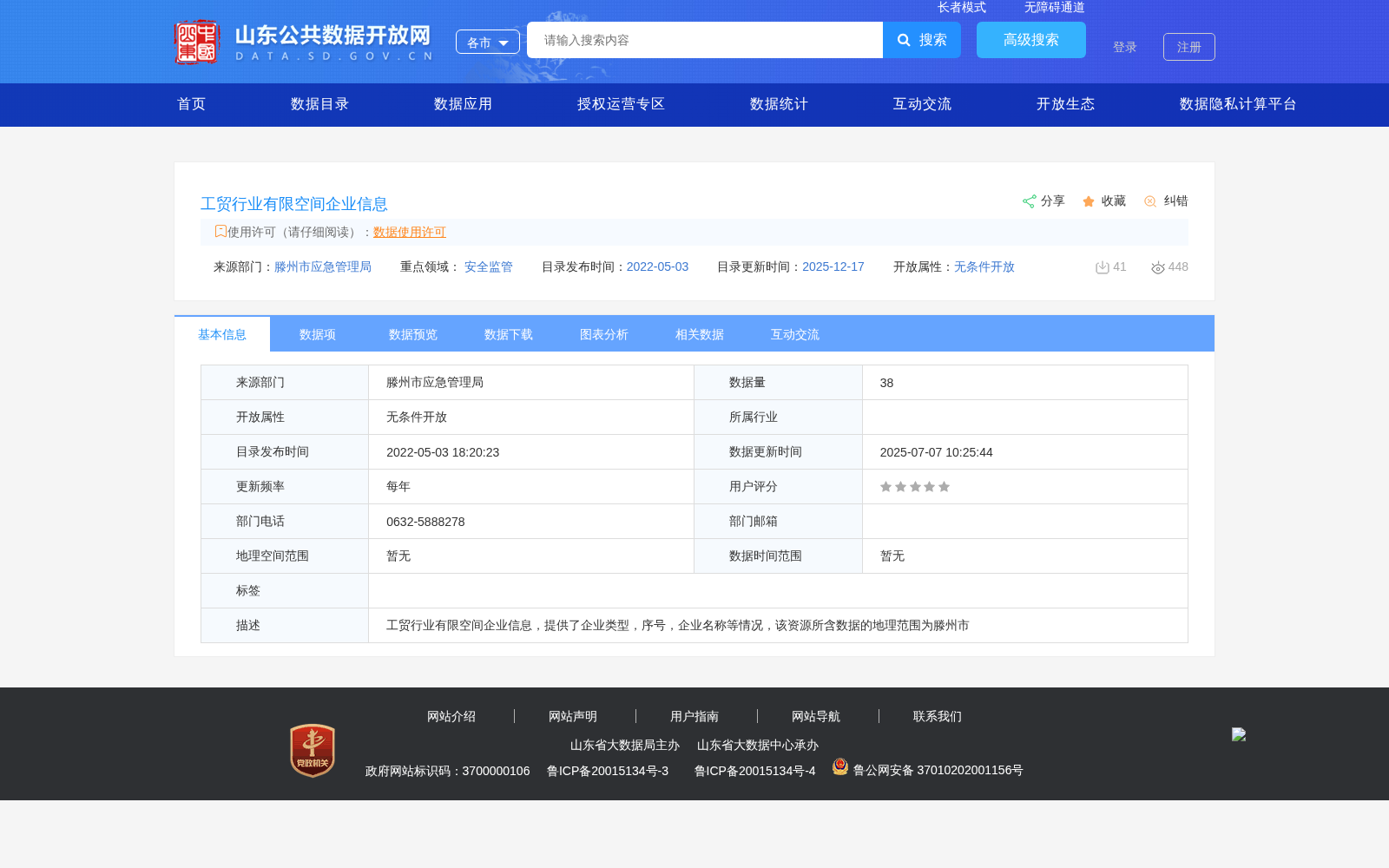This screenshot has height=868, width=1389.
Task: Open the 数据使用许可 license link
Action: (410, 232)
